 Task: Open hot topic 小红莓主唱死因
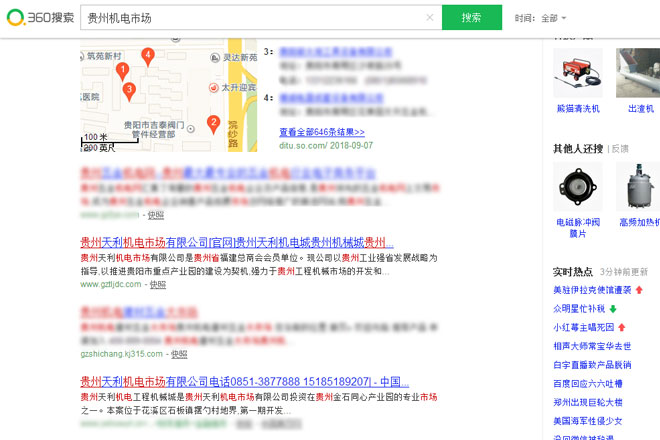583,327
